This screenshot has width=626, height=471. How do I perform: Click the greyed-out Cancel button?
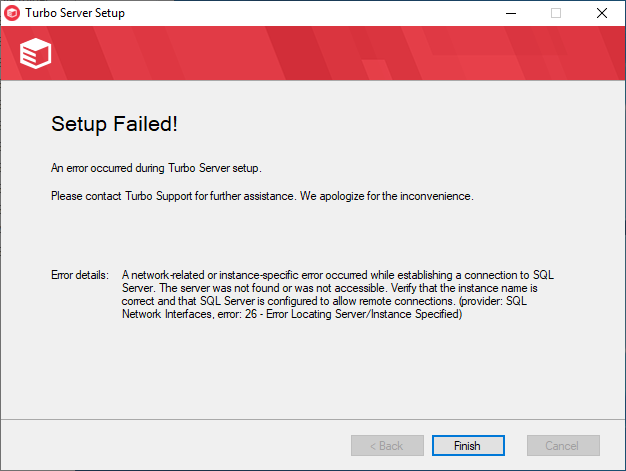[563, 446]
